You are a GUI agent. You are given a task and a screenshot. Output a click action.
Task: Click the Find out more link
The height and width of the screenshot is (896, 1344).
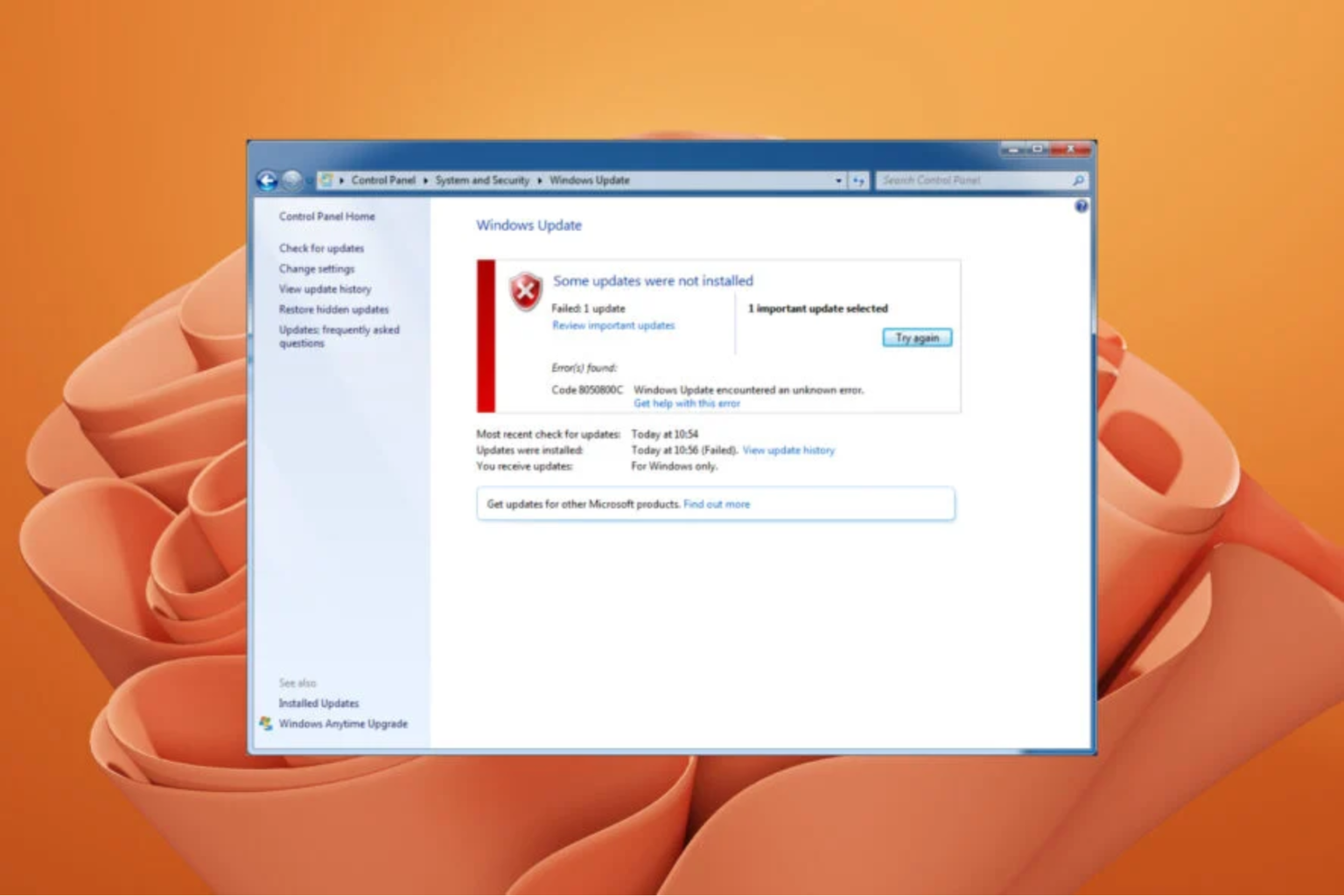718,504
